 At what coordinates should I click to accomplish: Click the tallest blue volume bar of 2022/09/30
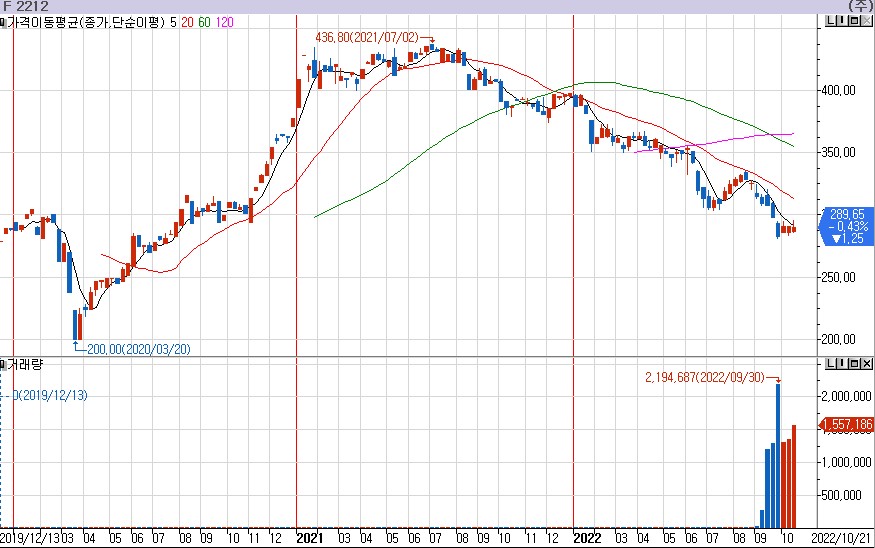click(x=778, y=456)
